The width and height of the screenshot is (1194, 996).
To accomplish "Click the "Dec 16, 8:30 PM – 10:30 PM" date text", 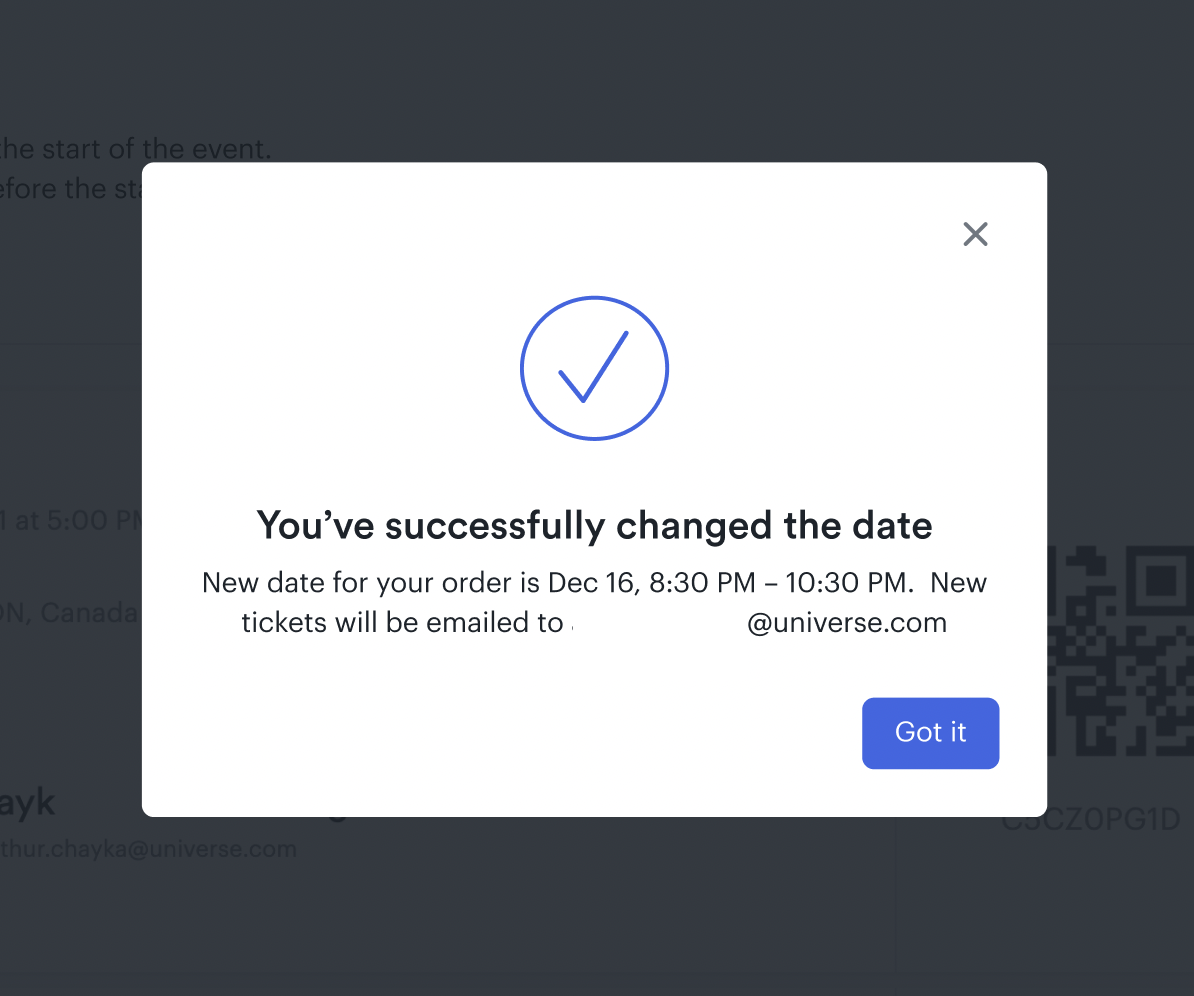I will click(x=730, y=583).
